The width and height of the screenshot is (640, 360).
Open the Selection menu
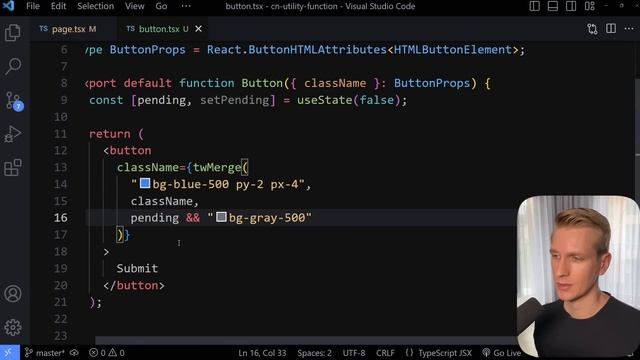(96, 6)
